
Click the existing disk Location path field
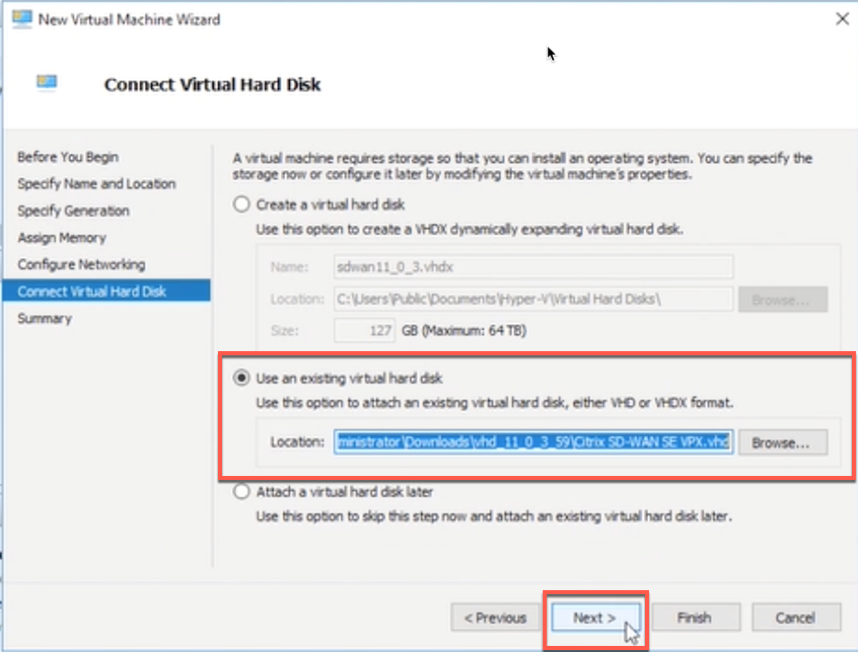pyautogui.click(x=534, y=441)
